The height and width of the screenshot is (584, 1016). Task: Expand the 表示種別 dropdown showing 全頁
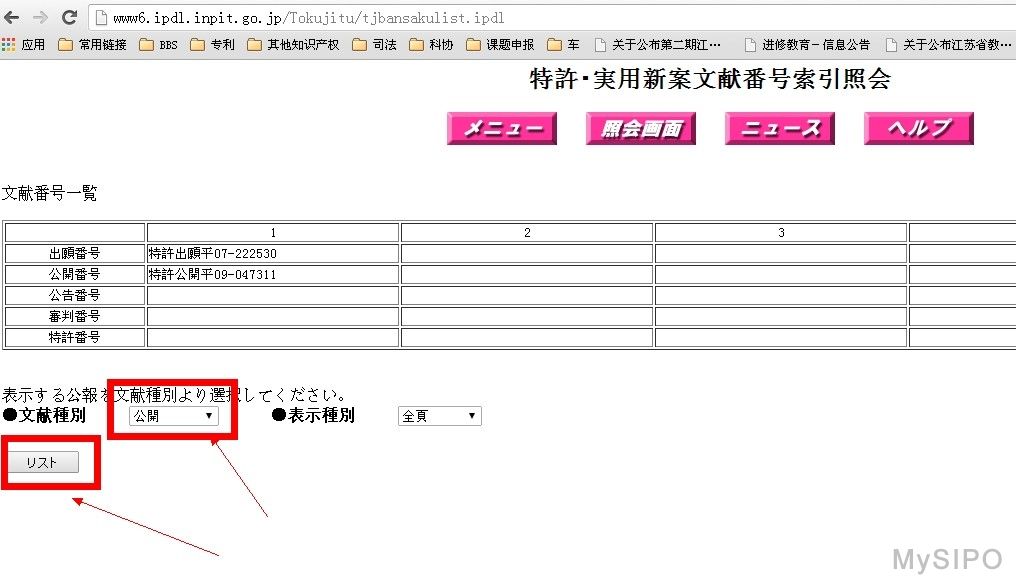click(439, 416)
